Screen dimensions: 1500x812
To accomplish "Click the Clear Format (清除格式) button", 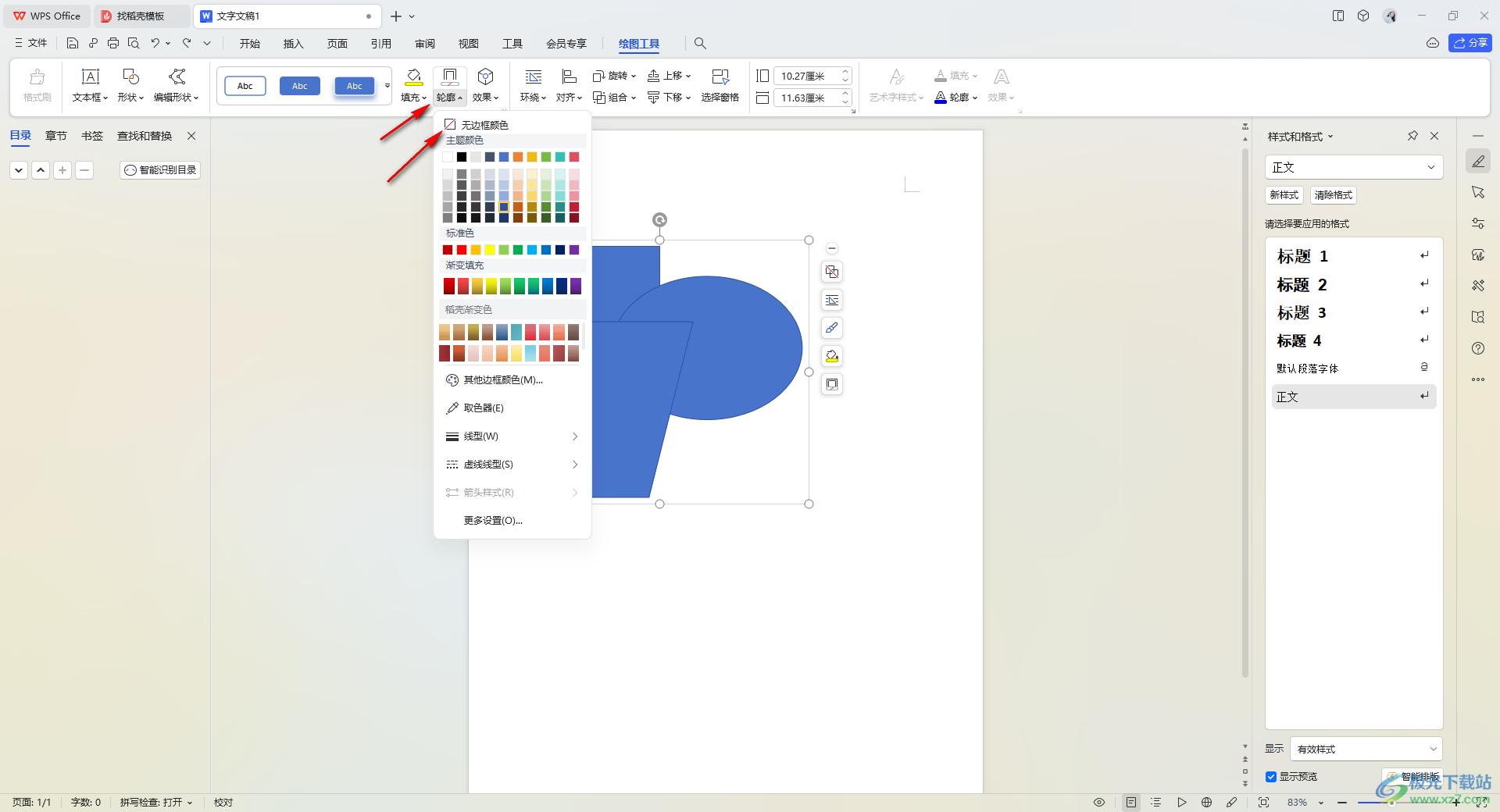I will pos(1334,195).
